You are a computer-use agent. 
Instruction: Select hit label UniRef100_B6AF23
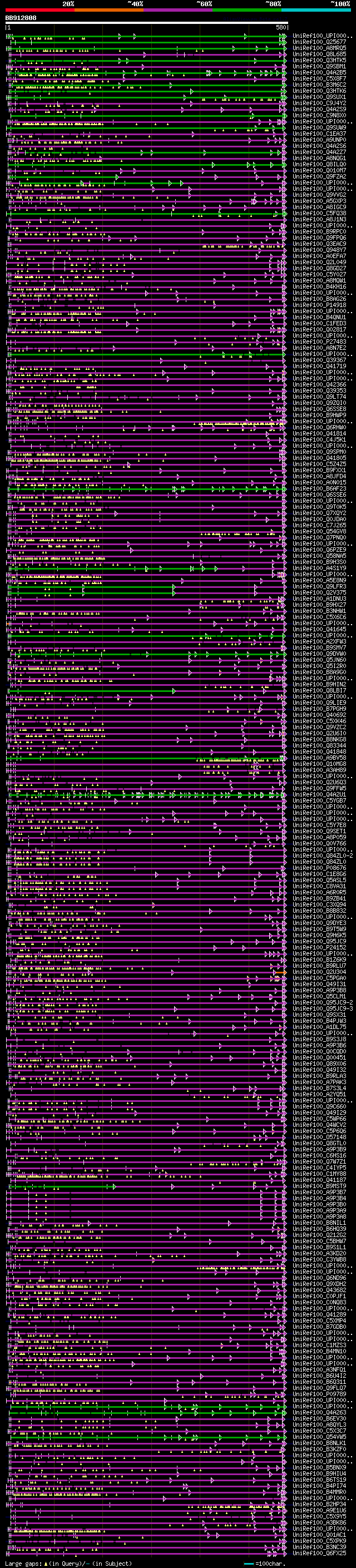(x=319, y=489)
